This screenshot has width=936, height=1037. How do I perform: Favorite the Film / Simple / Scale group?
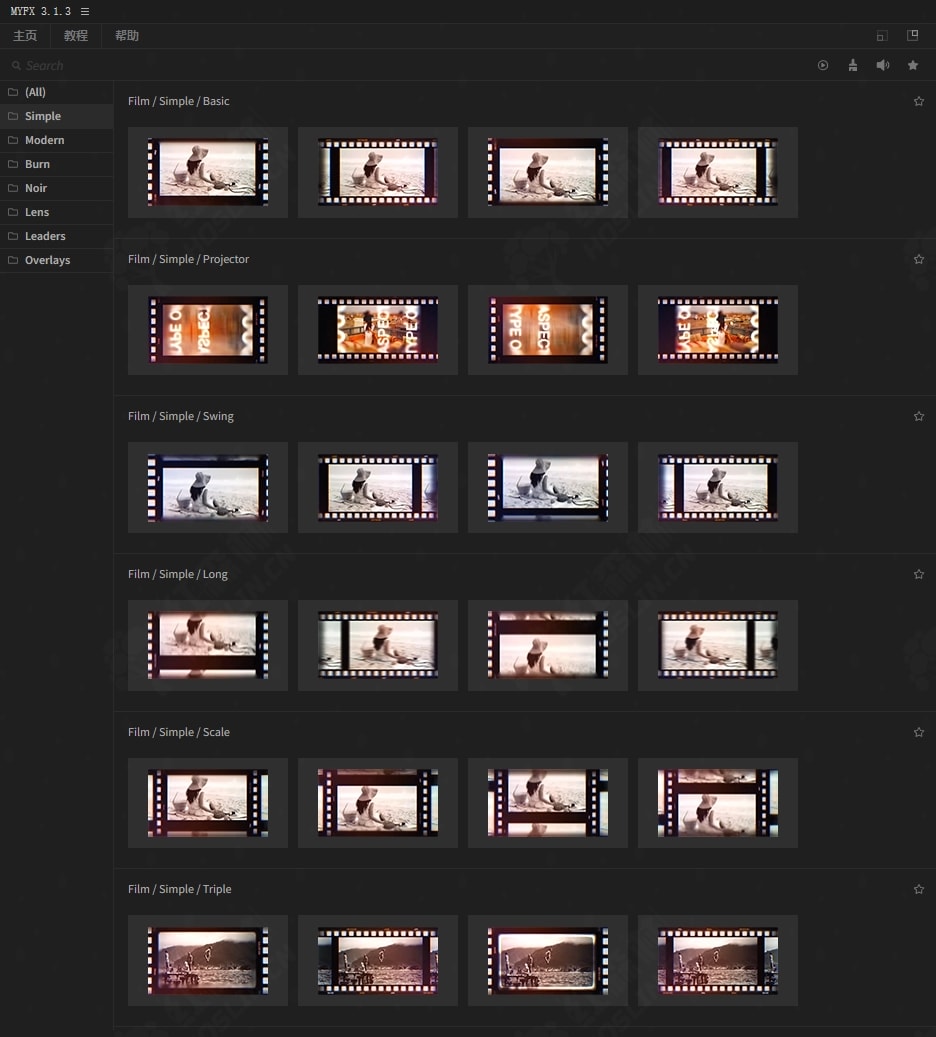click(x=919, y=732)
